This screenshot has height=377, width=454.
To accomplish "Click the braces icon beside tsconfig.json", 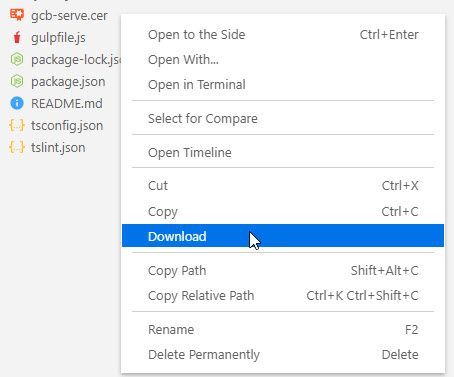I will 17,125.
